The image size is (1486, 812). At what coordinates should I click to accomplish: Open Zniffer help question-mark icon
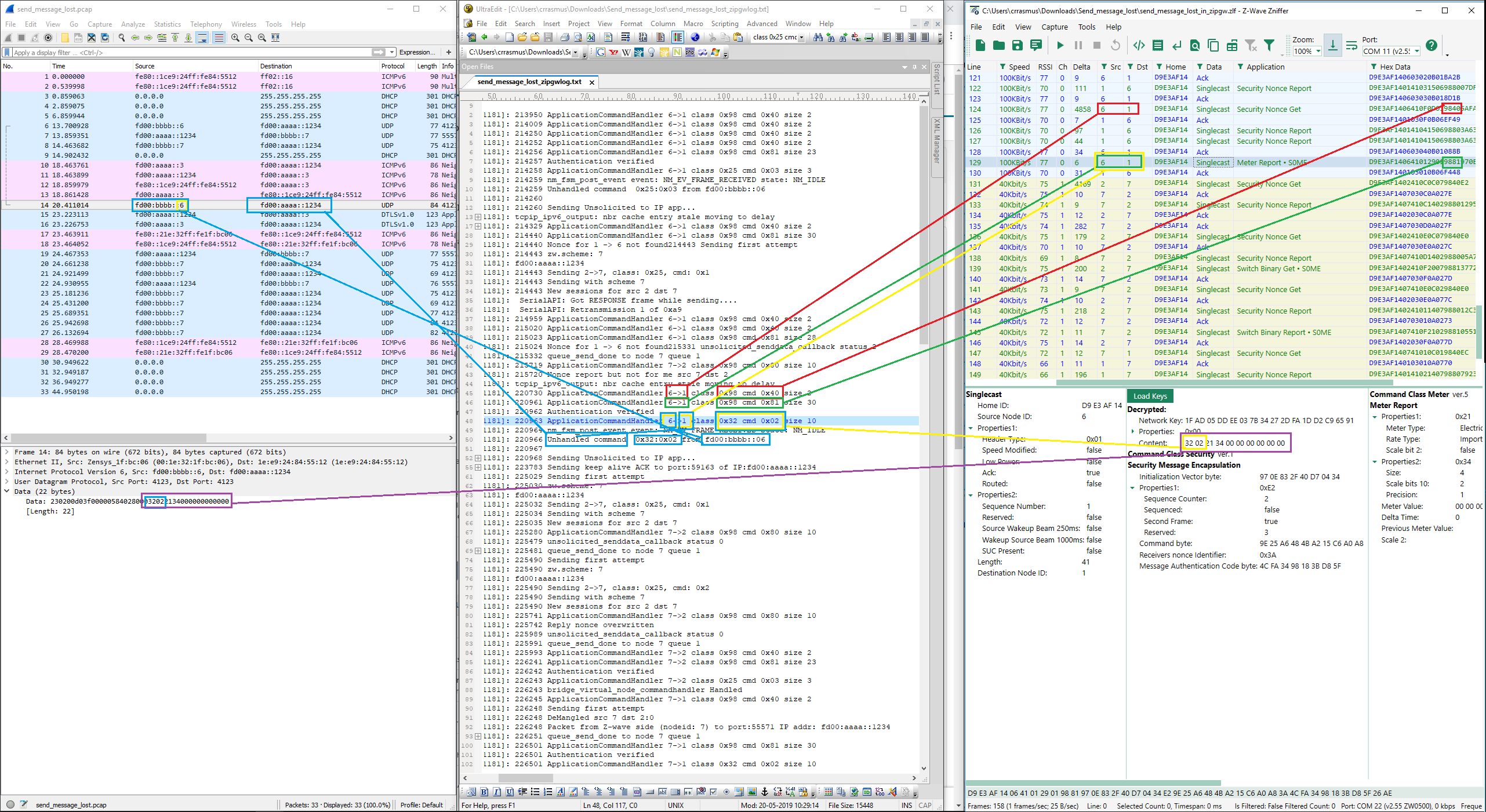click(1431, 45)
